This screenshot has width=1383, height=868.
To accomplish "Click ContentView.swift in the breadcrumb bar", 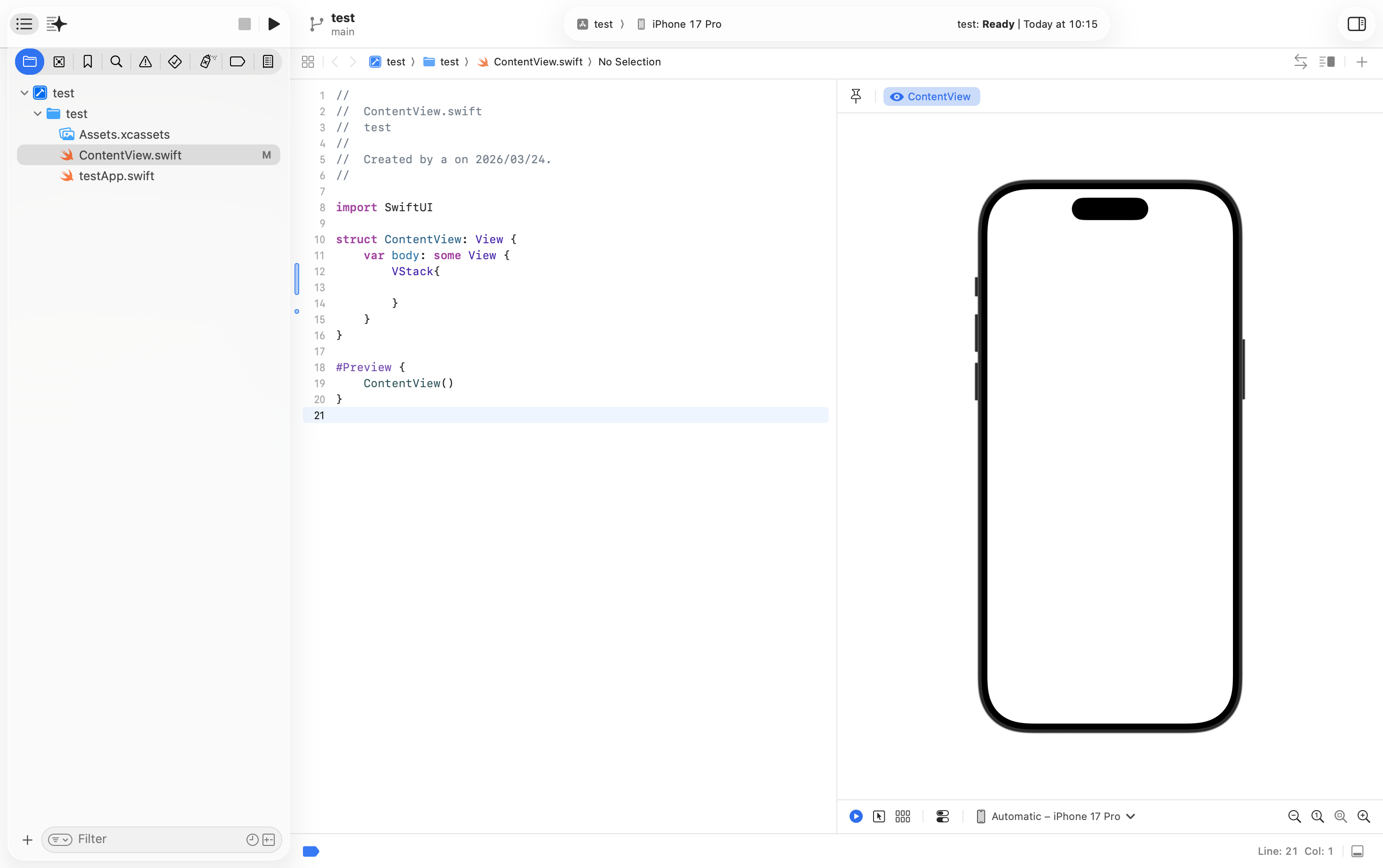I will point(537,62).
